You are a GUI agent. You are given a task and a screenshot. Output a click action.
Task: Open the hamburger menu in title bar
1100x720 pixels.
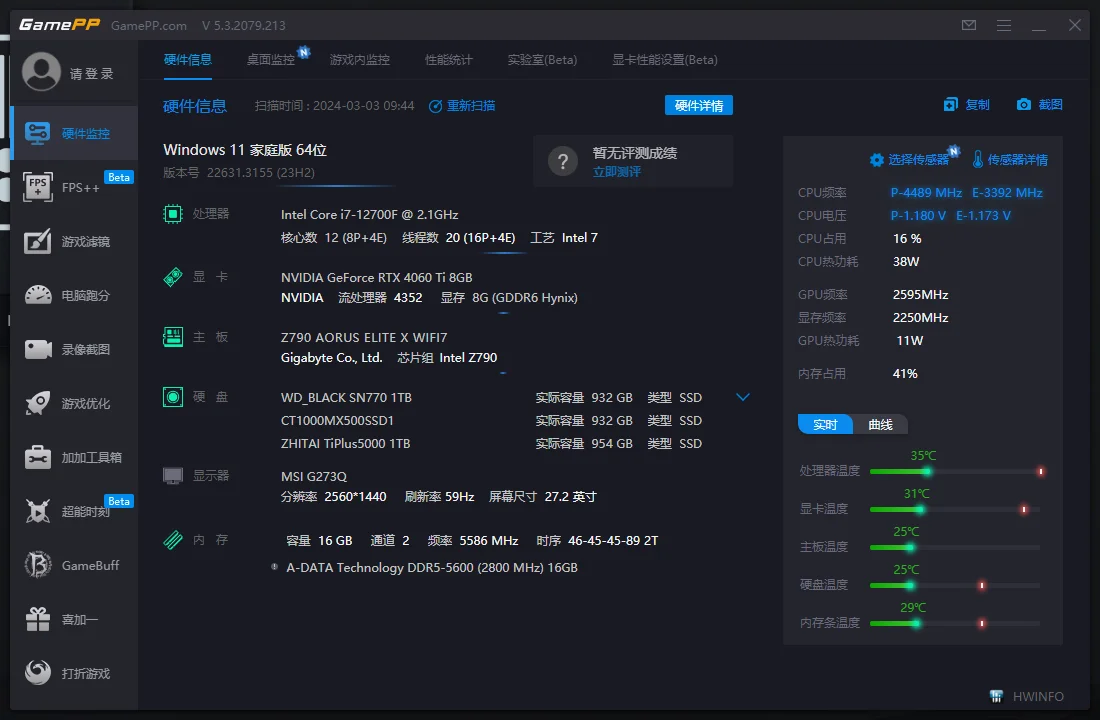coord(1004,25)
